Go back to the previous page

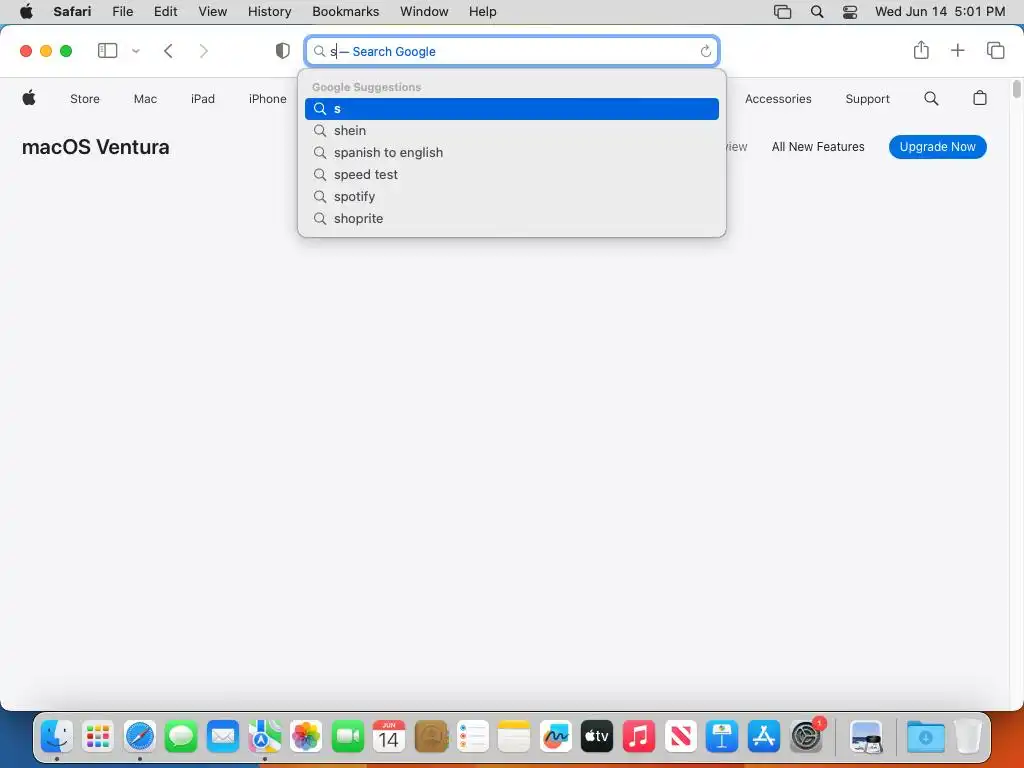coord(168,51)
